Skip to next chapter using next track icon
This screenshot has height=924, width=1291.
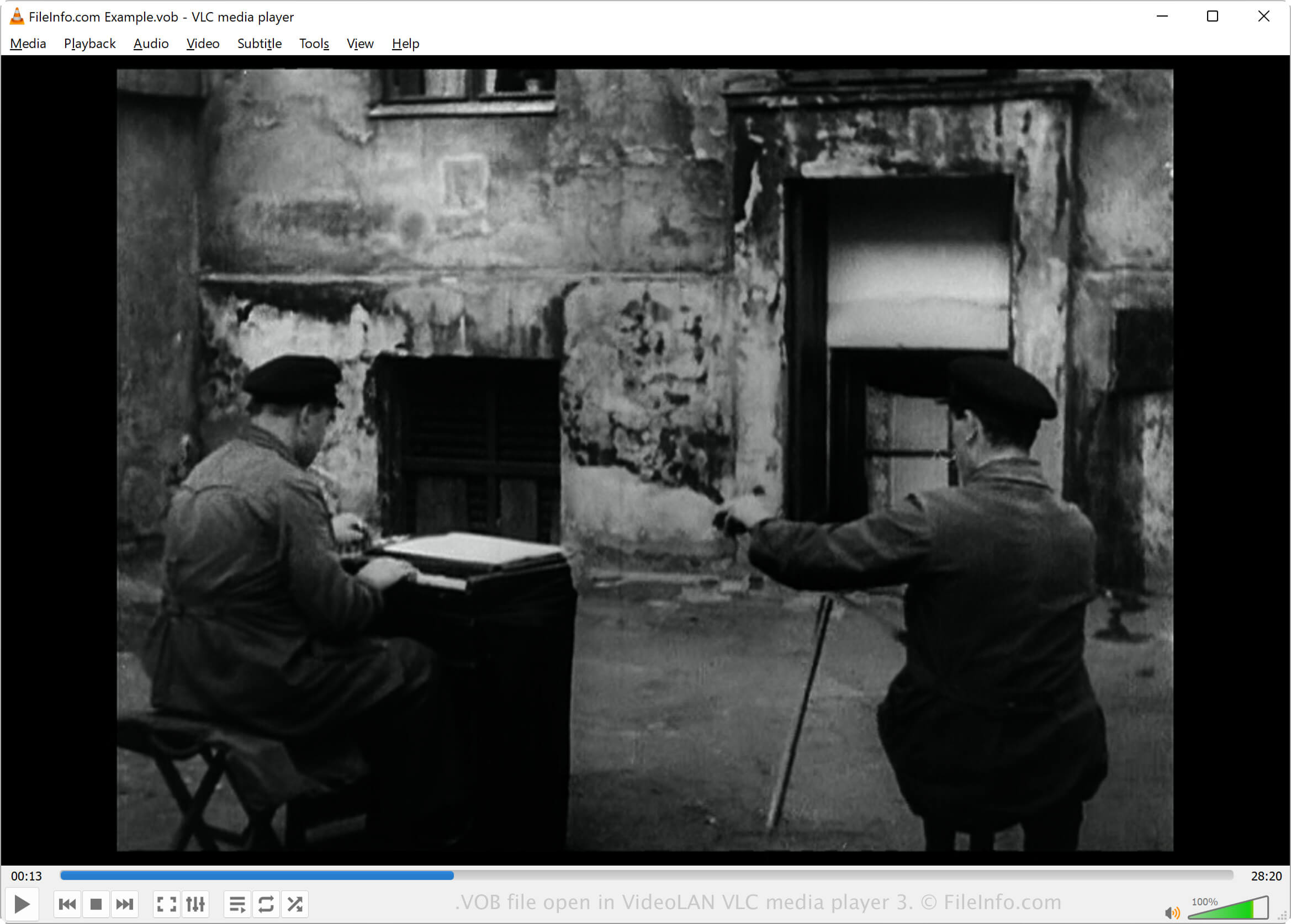(x=124, y=905)
